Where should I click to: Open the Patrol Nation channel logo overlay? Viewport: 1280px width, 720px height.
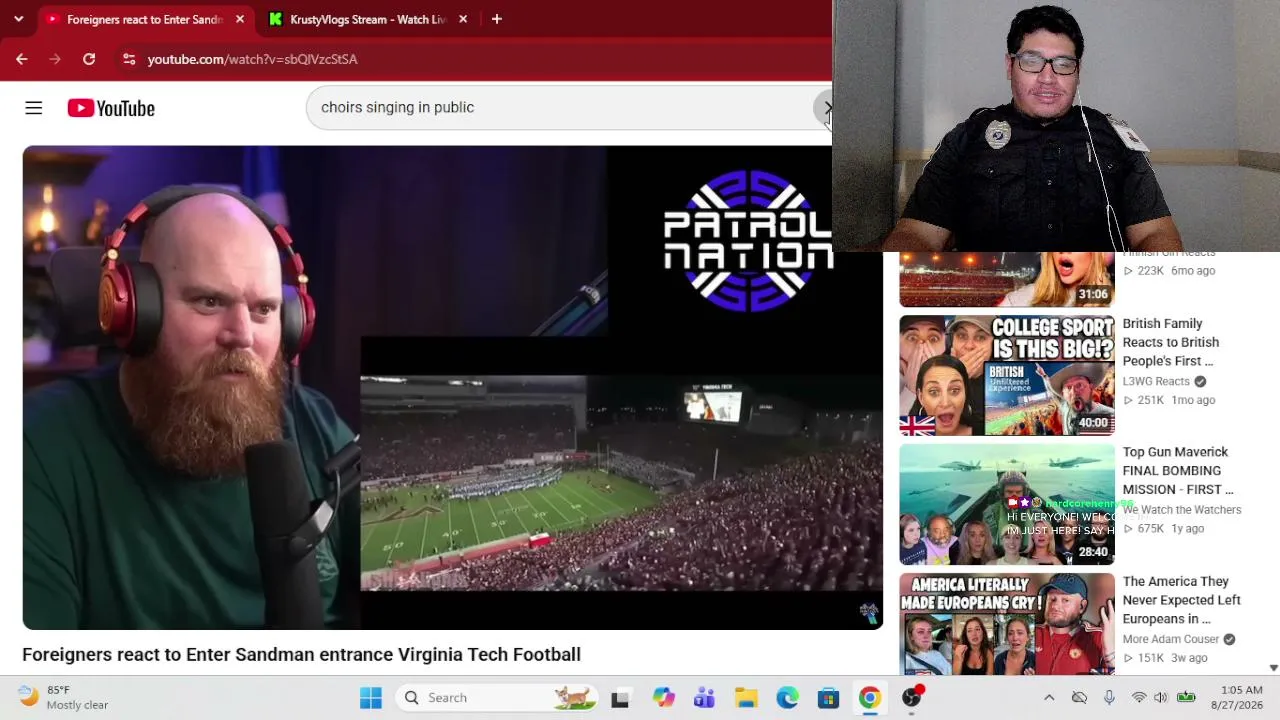point(747,240)
